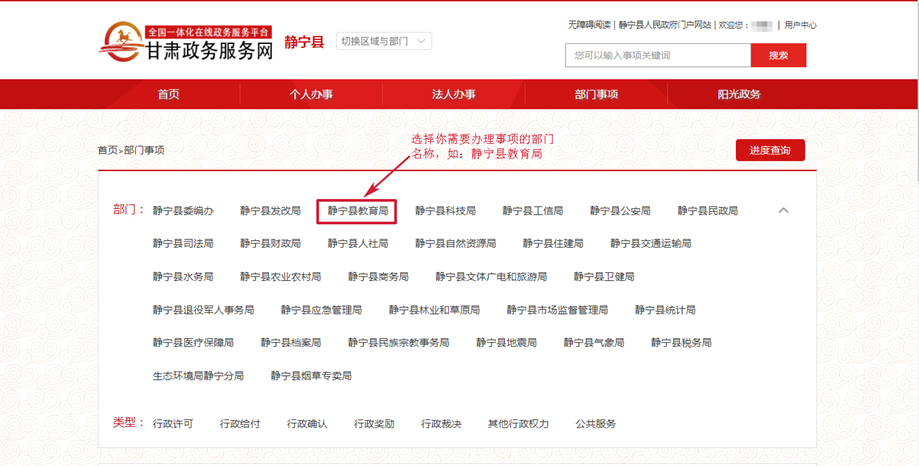919x466 pixels.
Task: Go to 用户中心
Action: tap(801, 25)
